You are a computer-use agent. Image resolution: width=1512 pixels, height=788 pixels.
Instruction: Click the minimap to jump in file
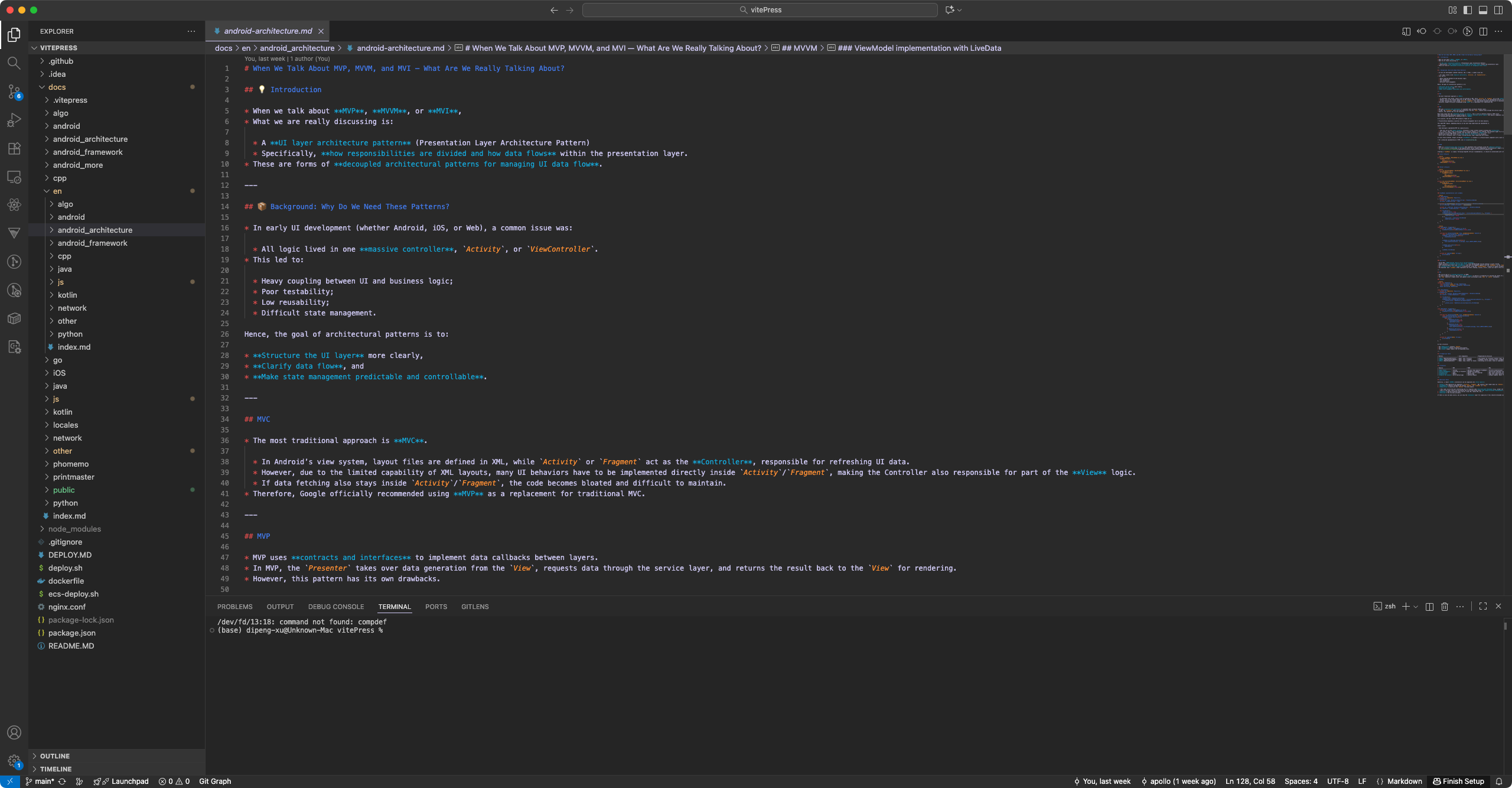click(x=1469, y=236)
